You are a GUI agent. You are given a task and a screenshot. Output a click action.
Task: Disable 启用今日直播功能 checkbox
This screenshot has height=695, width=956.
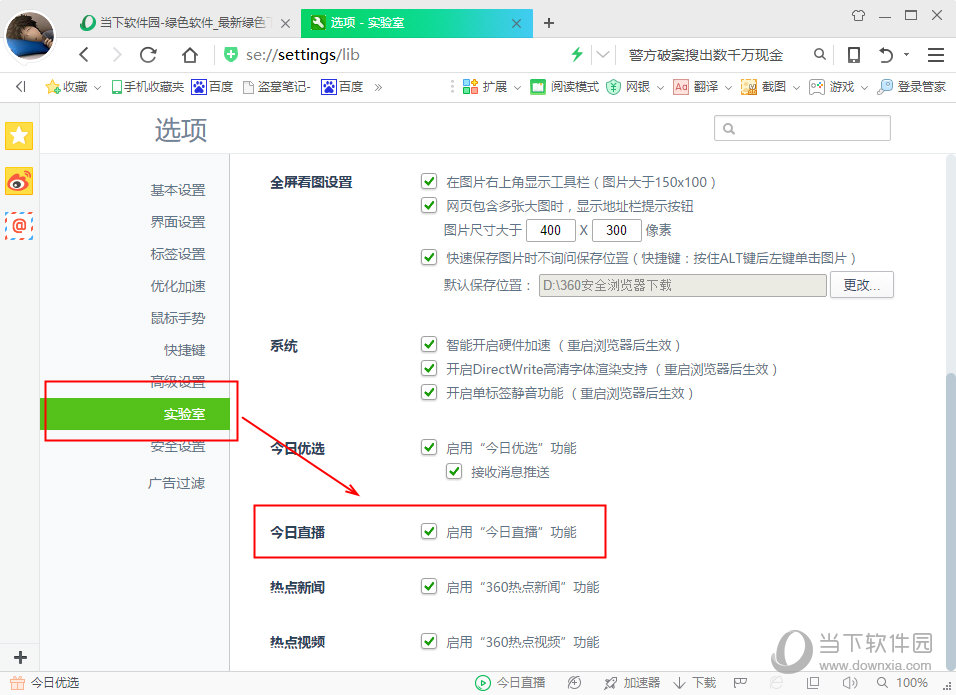pos(429,531)
